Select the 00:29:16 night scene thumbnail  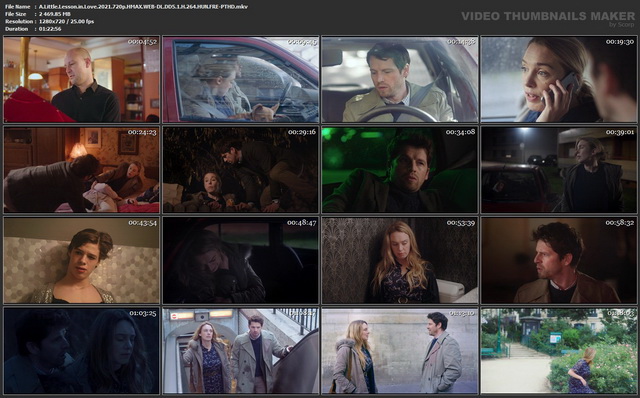pos(241,170)
